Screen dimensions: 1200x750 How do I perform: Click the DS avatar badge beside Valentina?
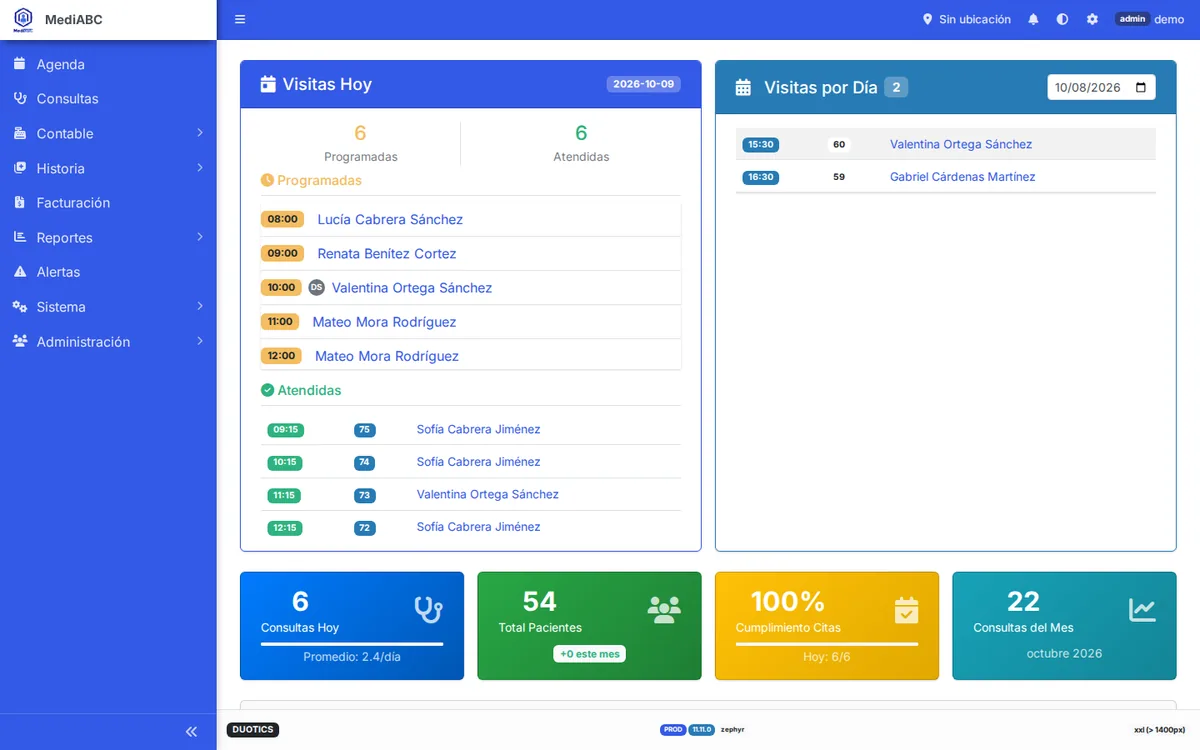[x=316, y=288]
